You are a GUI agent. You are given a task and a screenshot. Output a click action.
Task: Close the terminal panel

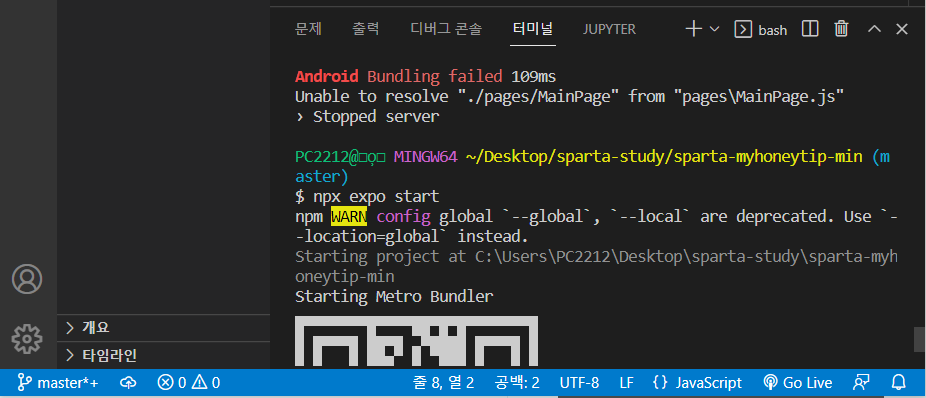tap(902, 29)
